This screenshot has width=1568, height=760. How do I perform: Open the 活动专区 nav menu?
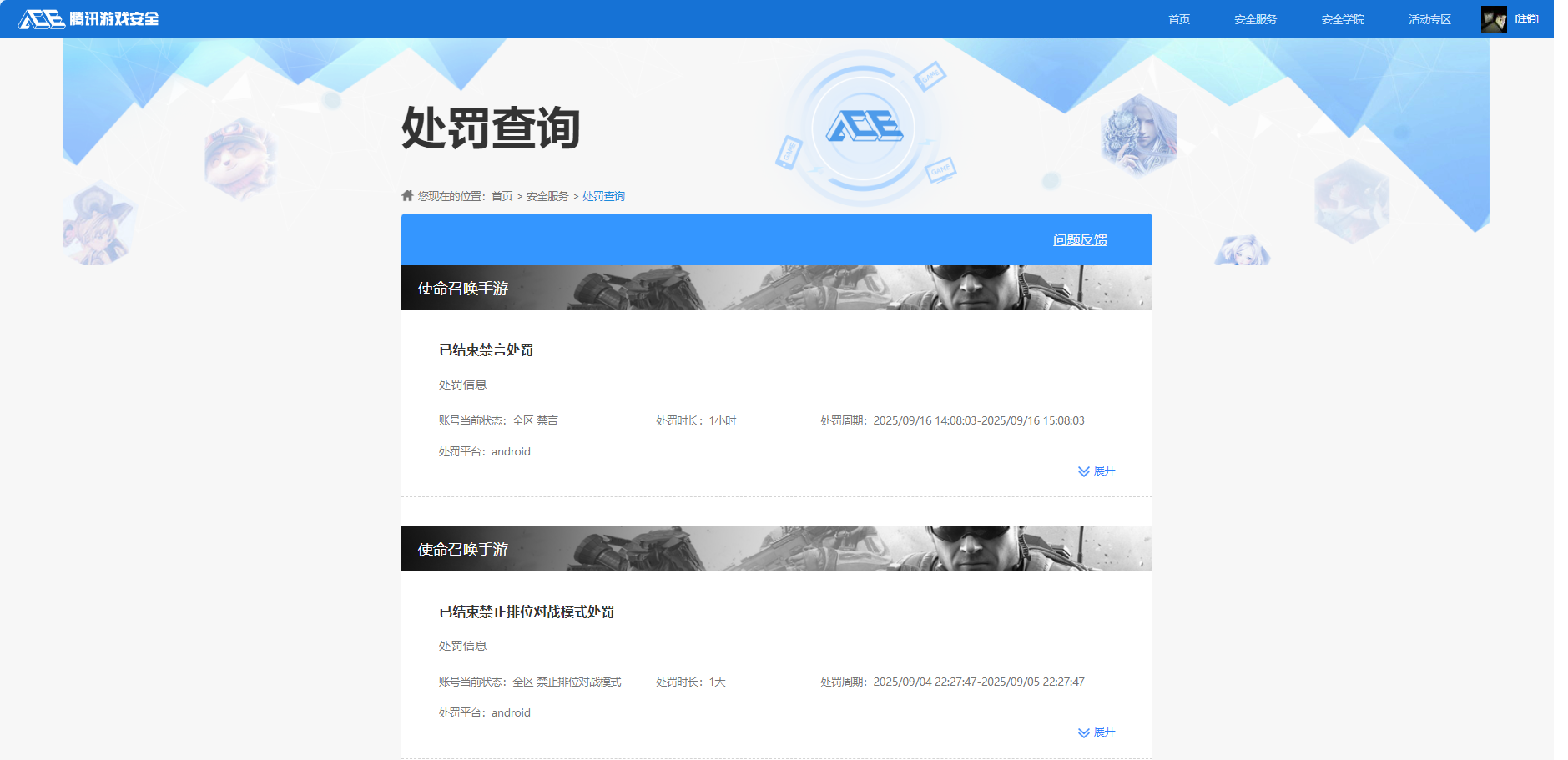click(1429, 19)
